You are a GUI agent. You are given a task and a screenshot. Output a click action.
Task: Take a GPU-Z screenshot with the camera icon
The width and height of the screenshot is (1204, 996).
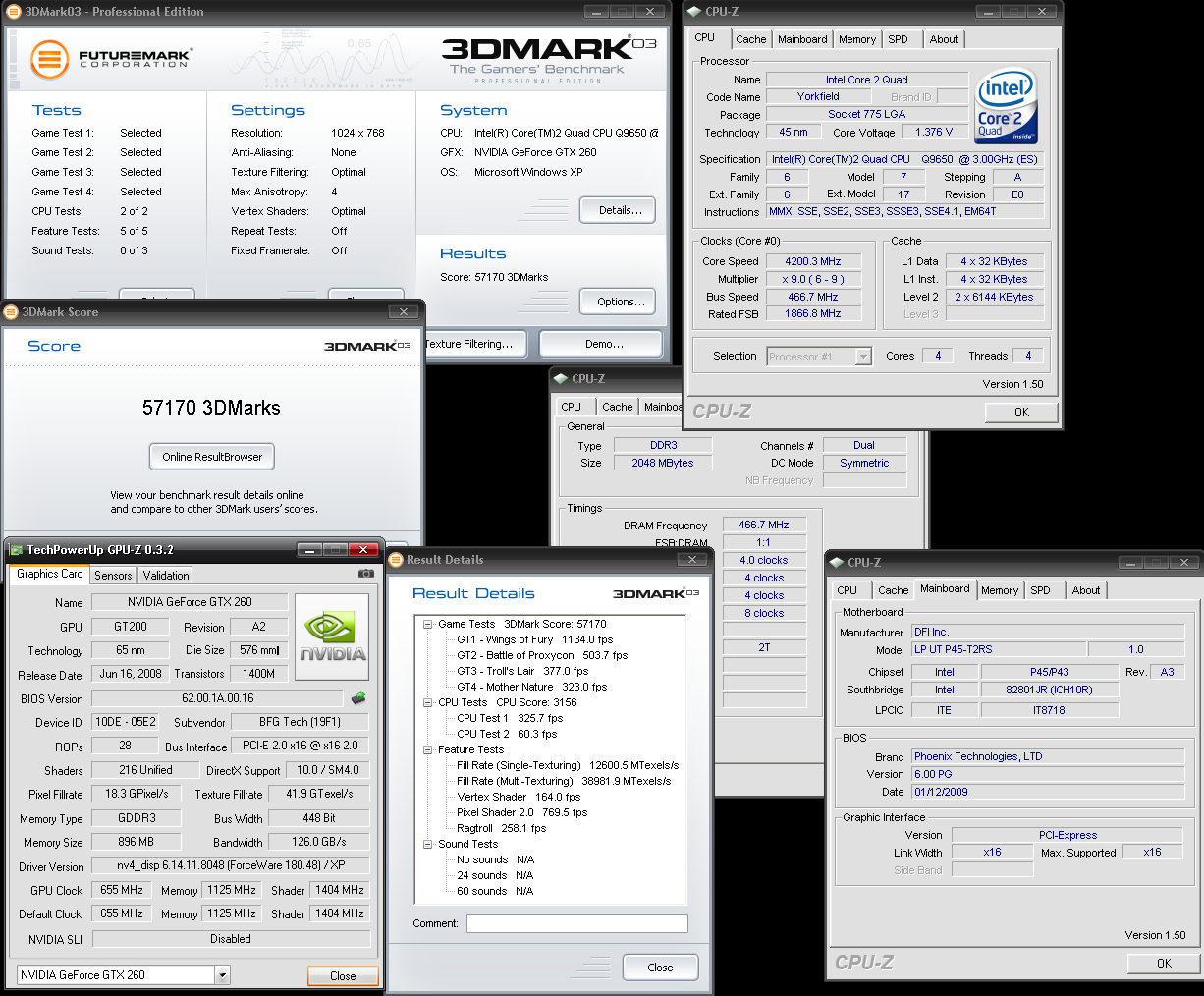point(365,574)
